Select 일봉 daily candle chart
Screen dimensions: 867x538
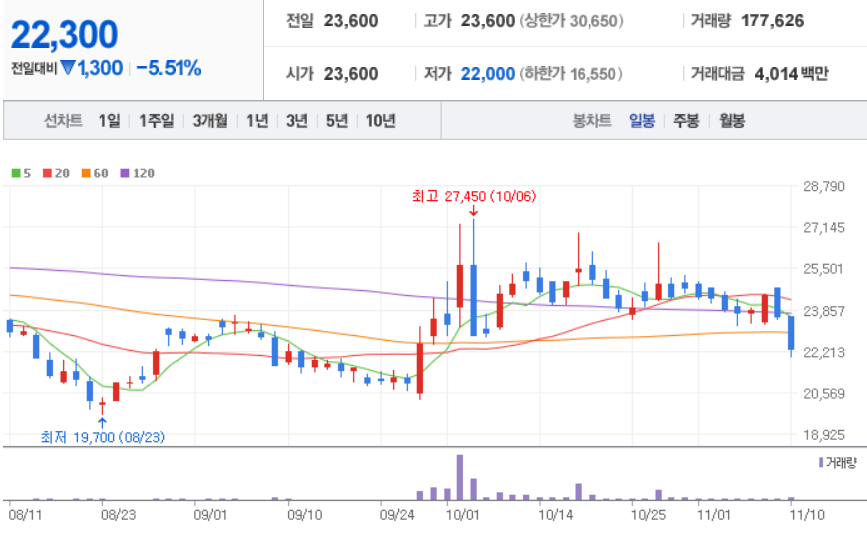641,120
